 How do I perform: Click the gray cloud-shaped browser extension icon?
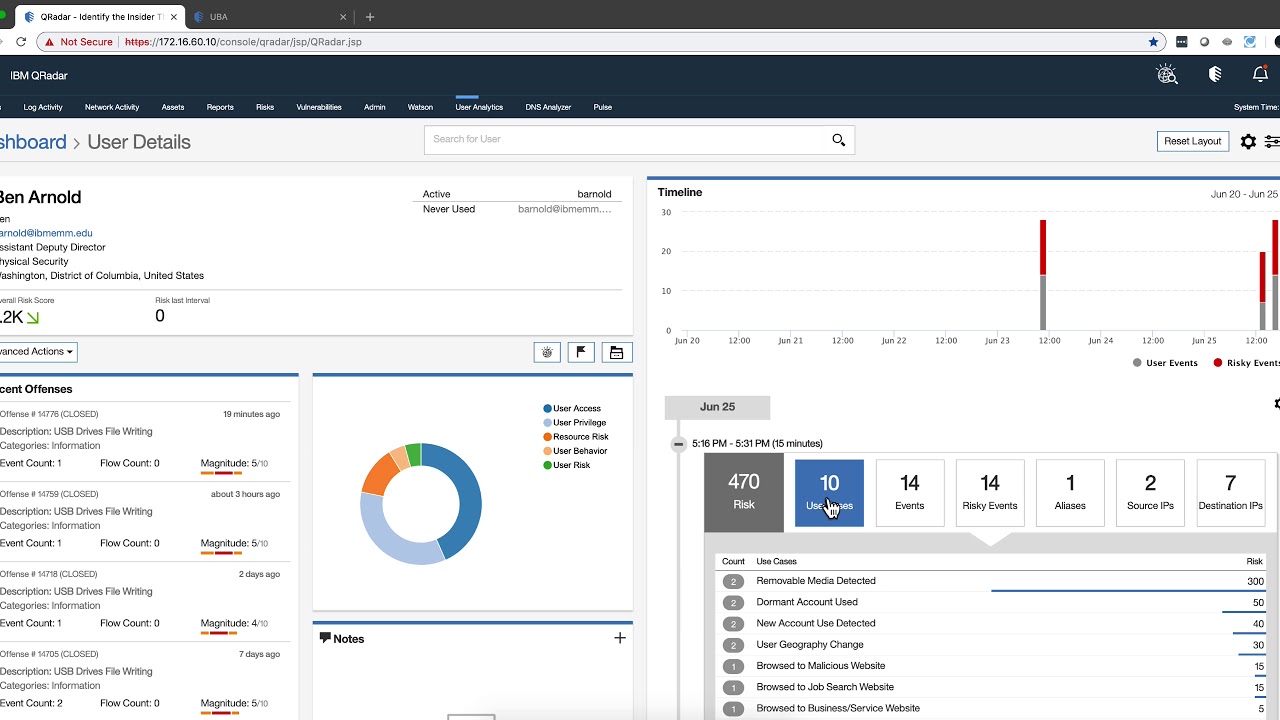[1227, 42]
